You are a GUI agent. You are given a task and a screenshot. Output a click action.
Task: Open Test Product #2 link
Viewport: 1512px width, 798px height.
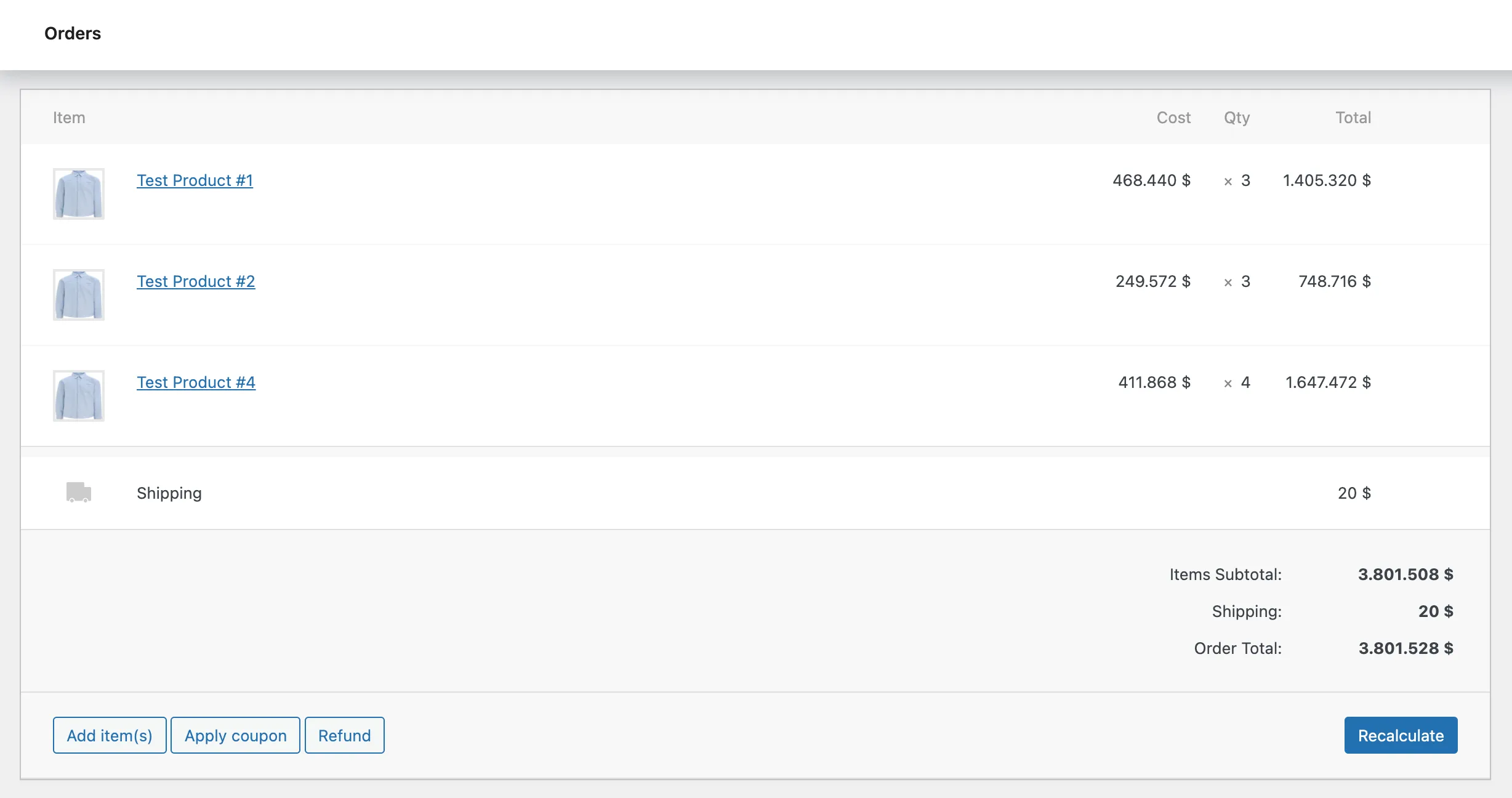tap(196, 281)
